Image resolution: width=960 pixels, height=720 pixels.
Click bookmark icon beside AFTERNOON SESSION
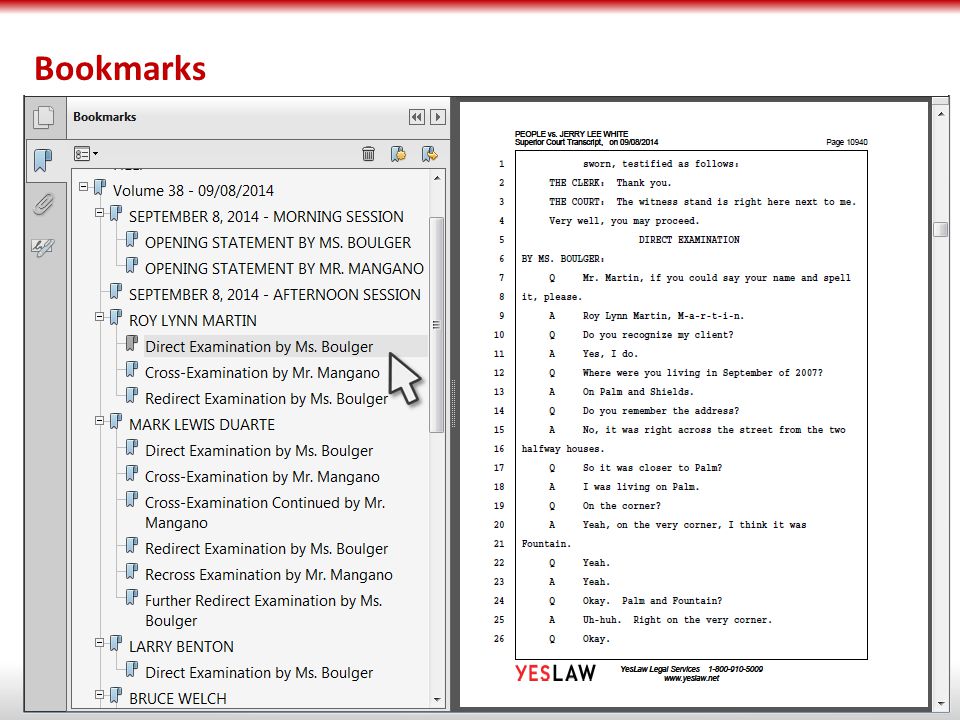(x=115, y=291)
